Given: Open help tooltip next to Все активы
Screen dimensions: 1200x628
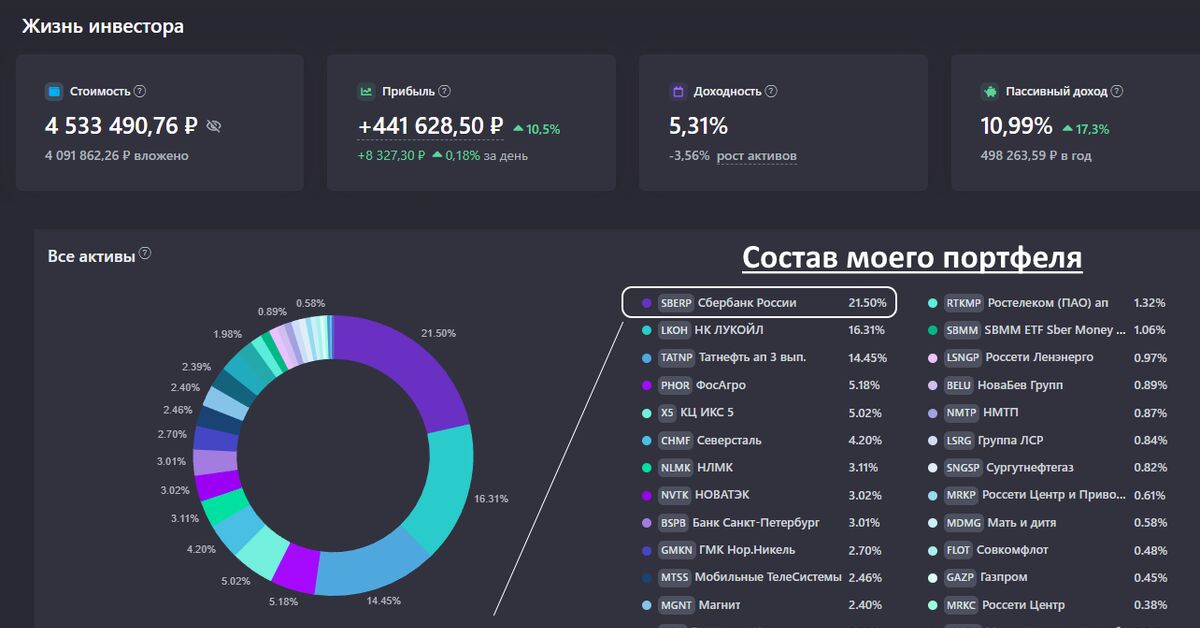Looking at the screenshot, I should (x=145, y=254).
